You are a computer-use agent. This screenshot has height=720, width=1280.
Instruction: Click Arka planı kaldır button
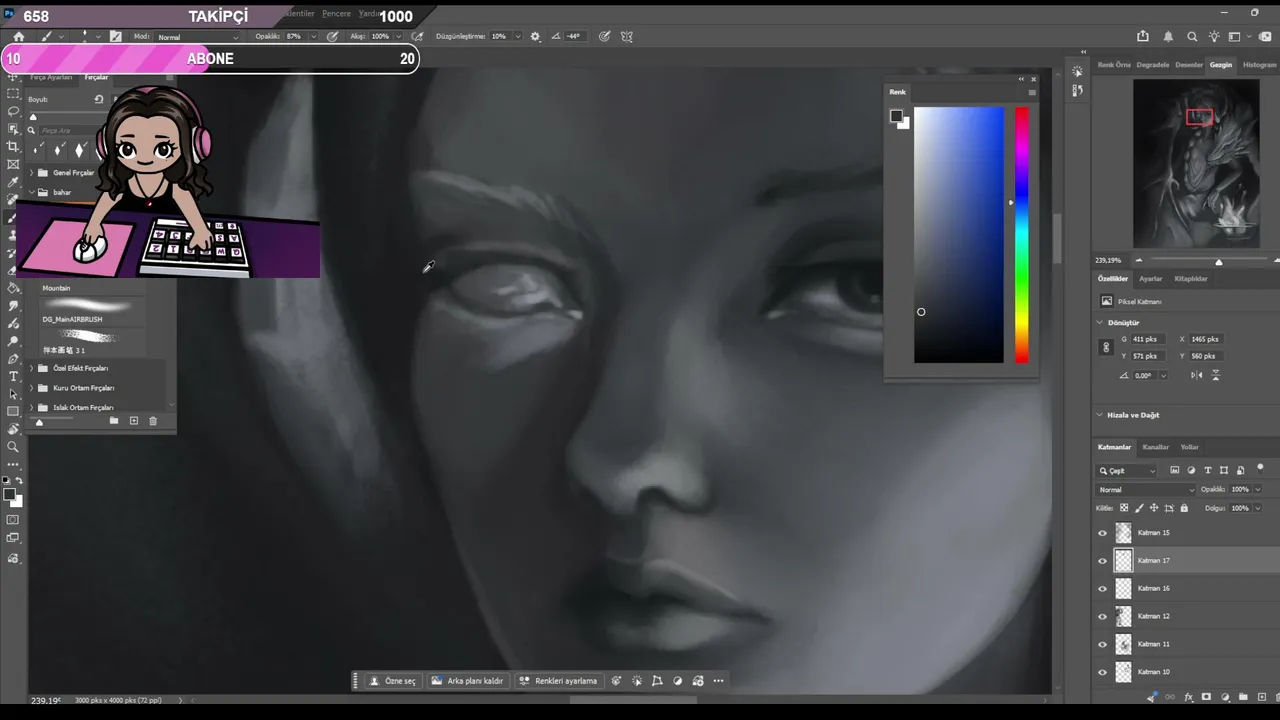(x=467, y=681)
